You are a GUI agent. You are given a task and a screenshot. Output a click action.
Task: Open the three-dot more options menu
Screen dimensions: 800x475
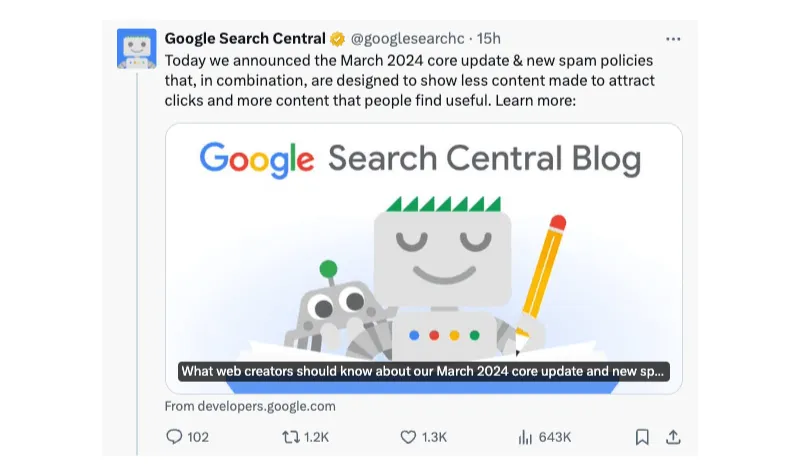673,39
